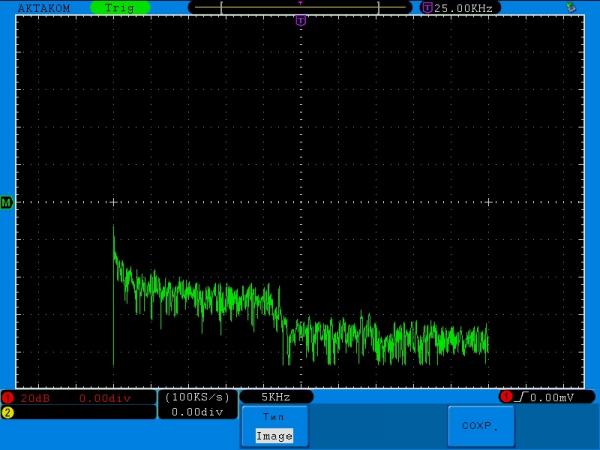Click the purple T icon beside 25.00KHz
The height and width of the screenshot is (450, 600).
point(427,8)
